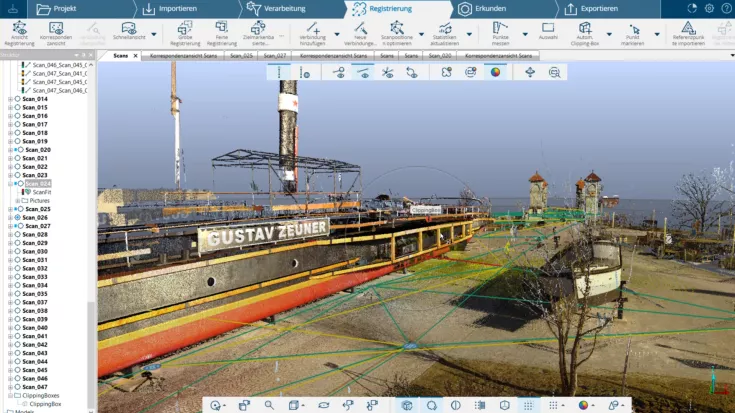Open the Scan_025 view tab

click(x=241, y=55)
